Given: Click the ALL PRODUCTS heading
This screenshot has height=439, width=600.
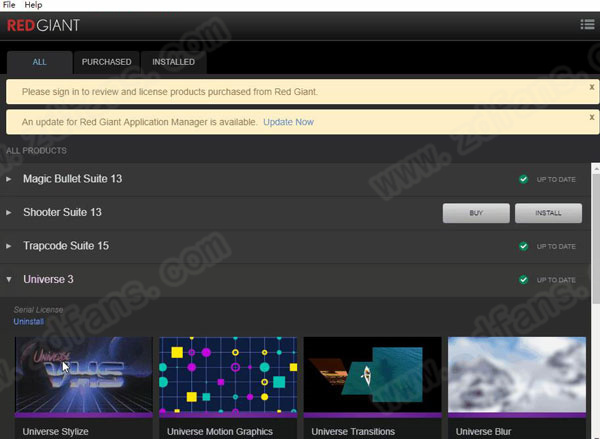Looking at the screenshot, I should 36,151.
